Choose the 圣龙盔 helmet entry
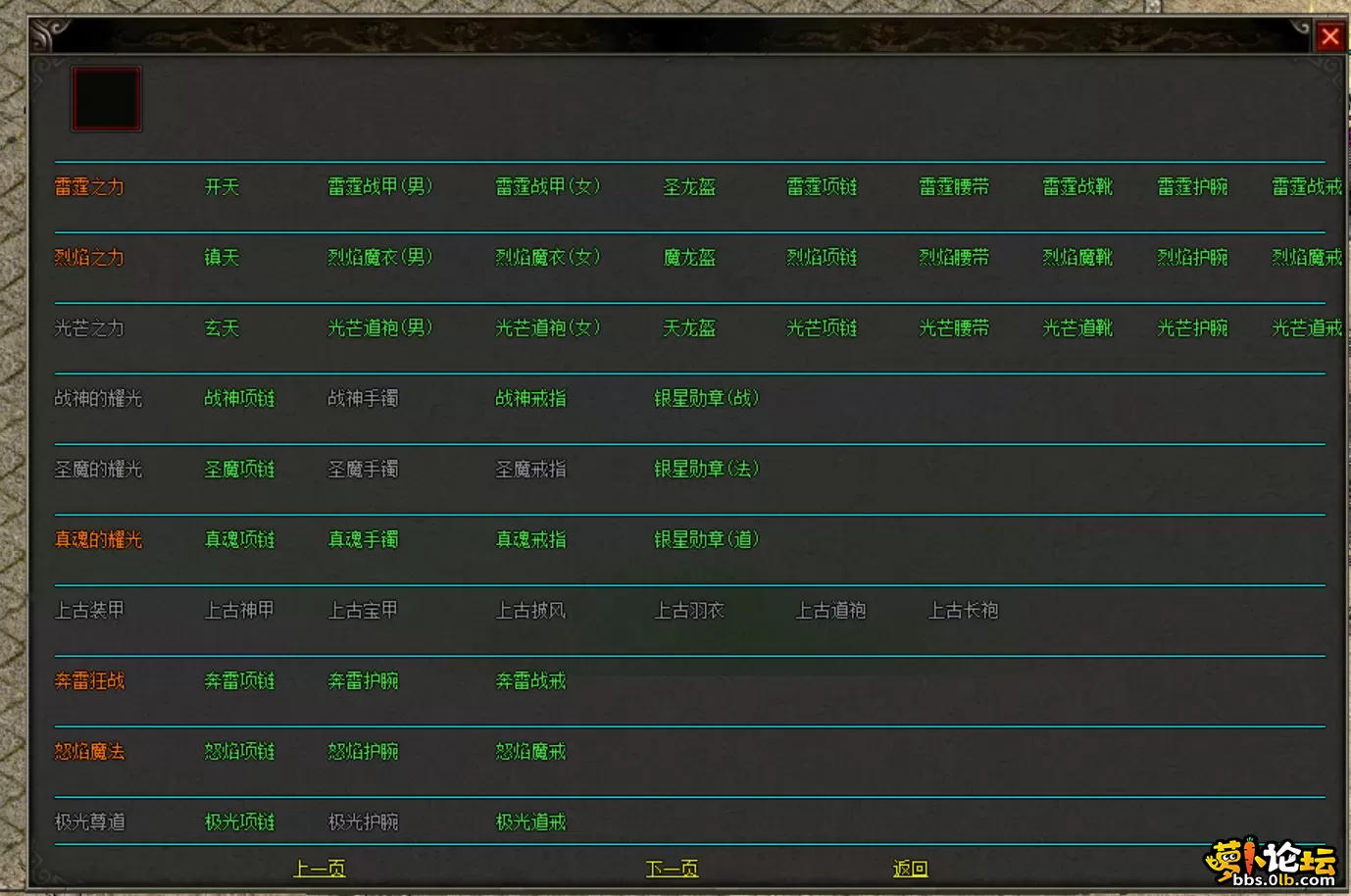 [x=690, y=186]
